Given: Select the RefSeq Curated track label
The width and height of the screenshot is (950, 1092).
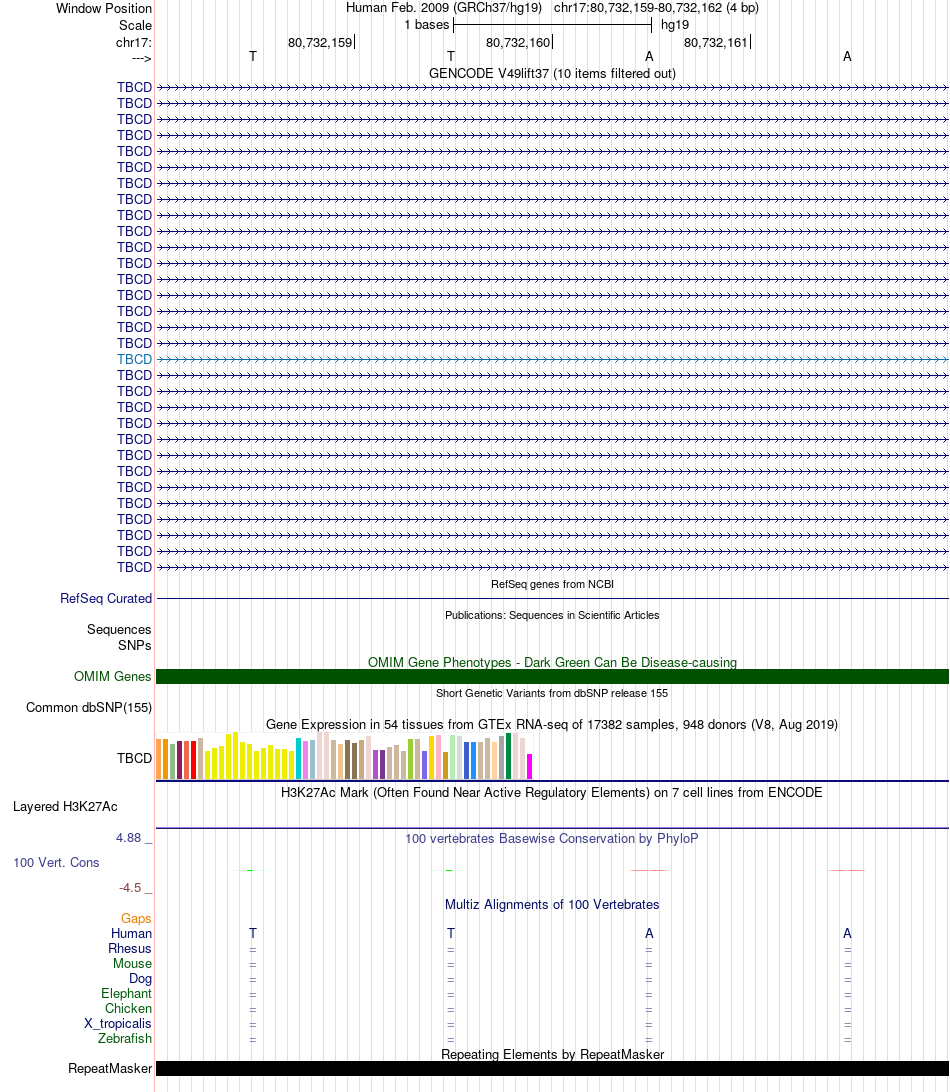Looking at the screenshot, I should click(106, 598).
